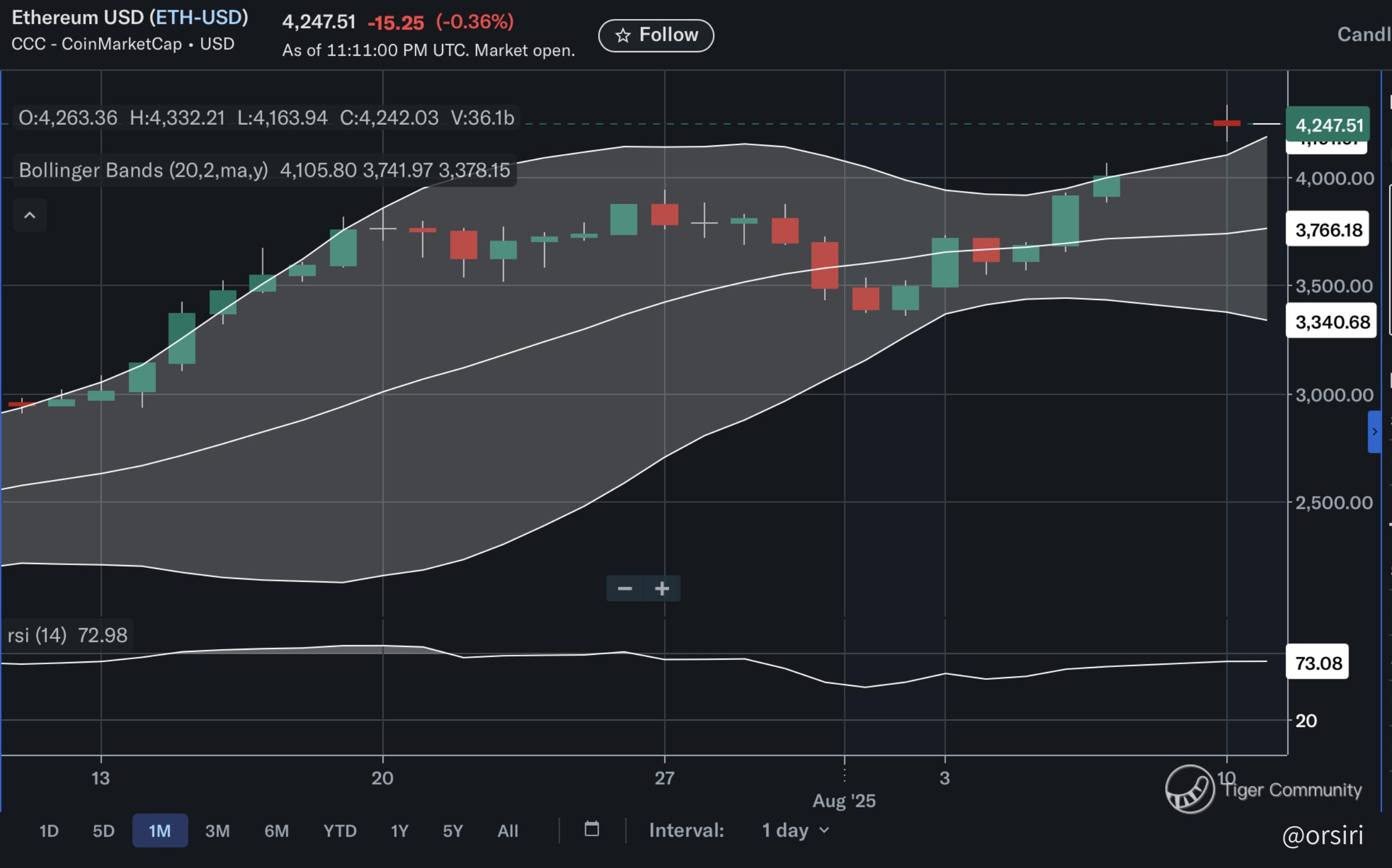Click the Follow star button

(655, 35)
